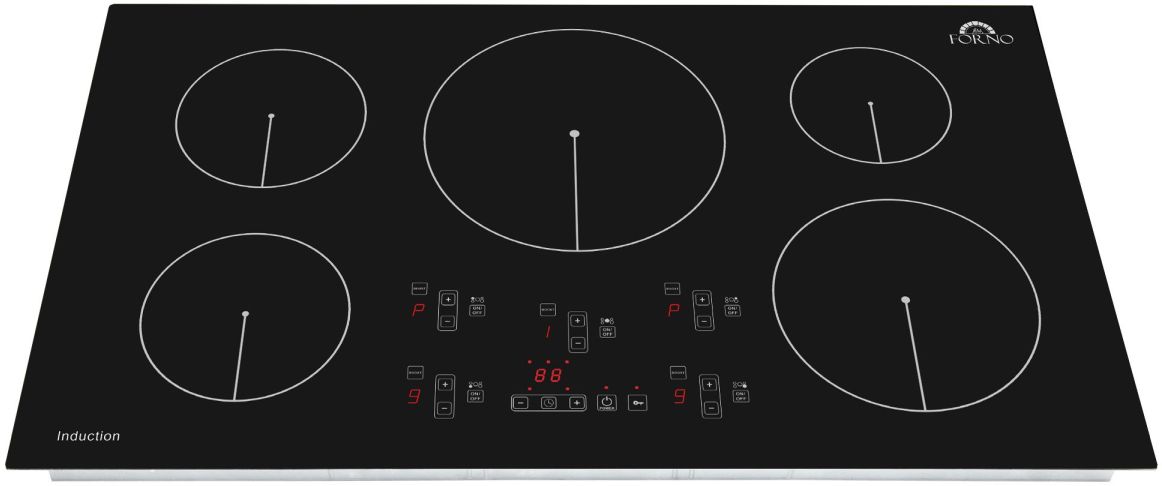Raise the front right burner power with plus
This screenshot has height=486, width=1162.
pyautogui.click(x=709, y=385)
